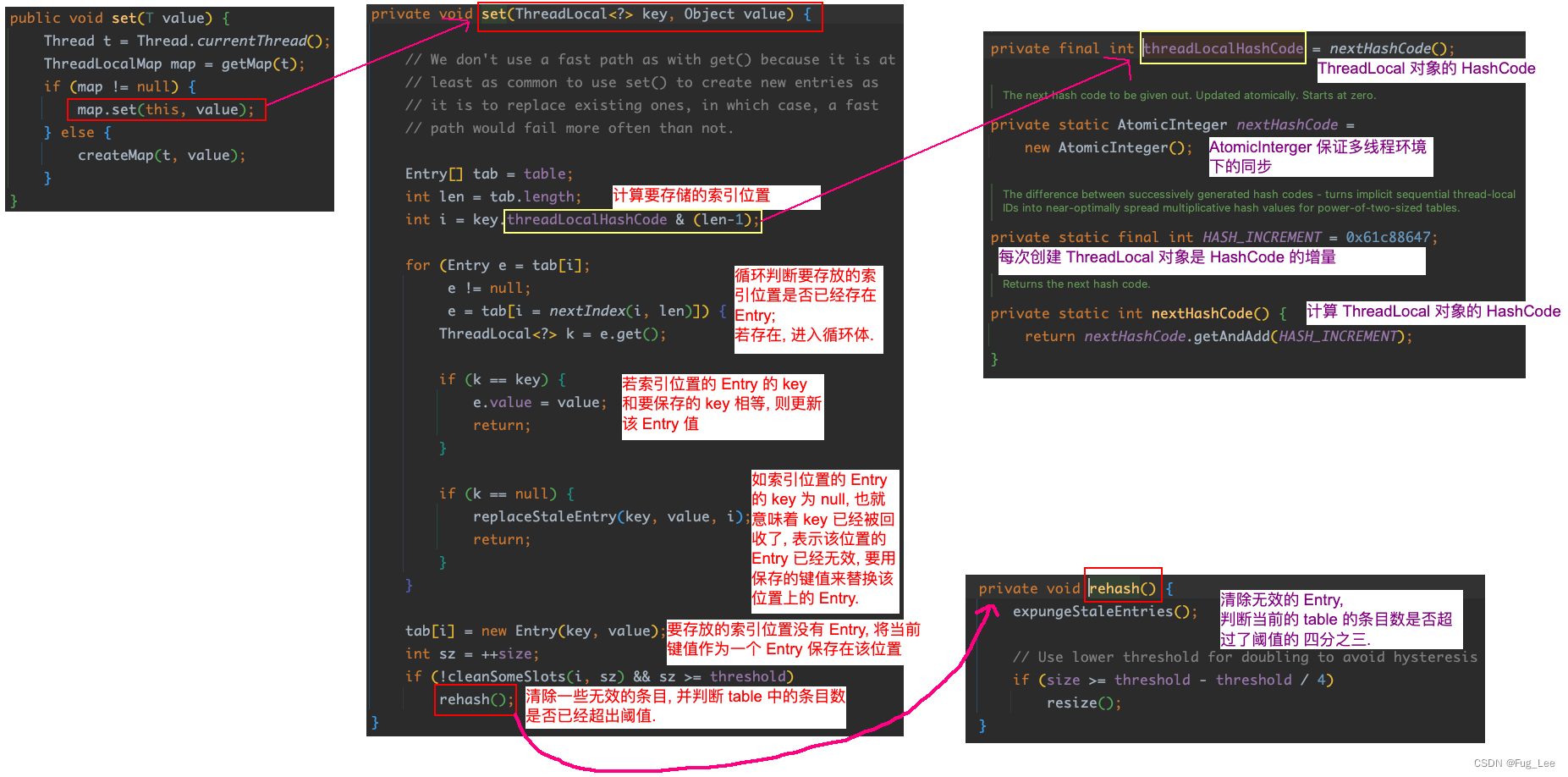
Task: Click 'private static AtomicInteger nextHashCode =' line
Action: point(1172,124)
